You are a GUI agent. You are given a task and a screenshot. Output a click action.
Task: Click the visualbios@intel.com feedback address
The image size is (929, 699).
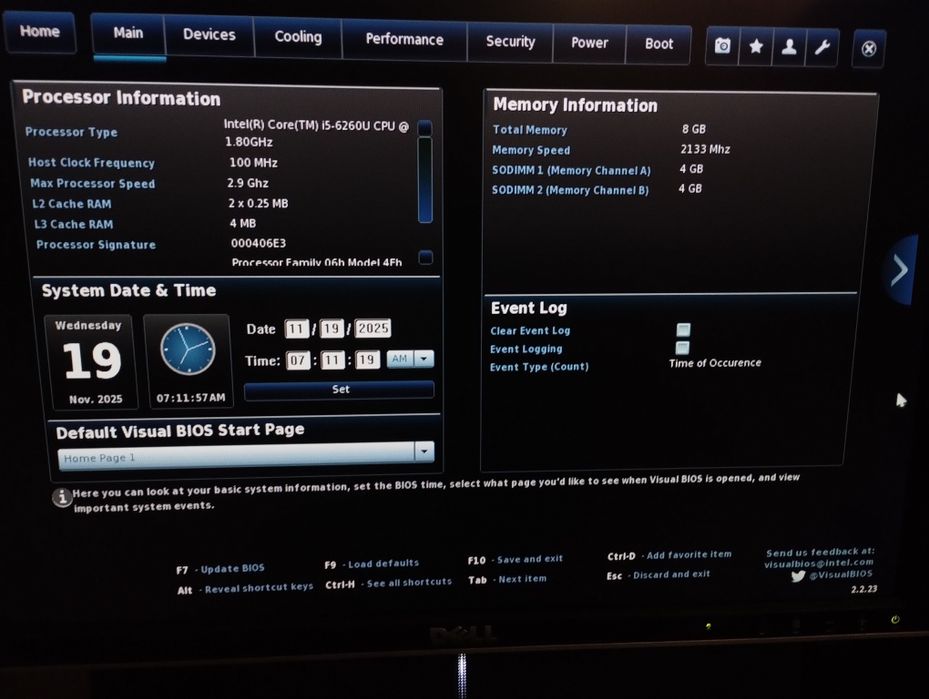point(819,563)
